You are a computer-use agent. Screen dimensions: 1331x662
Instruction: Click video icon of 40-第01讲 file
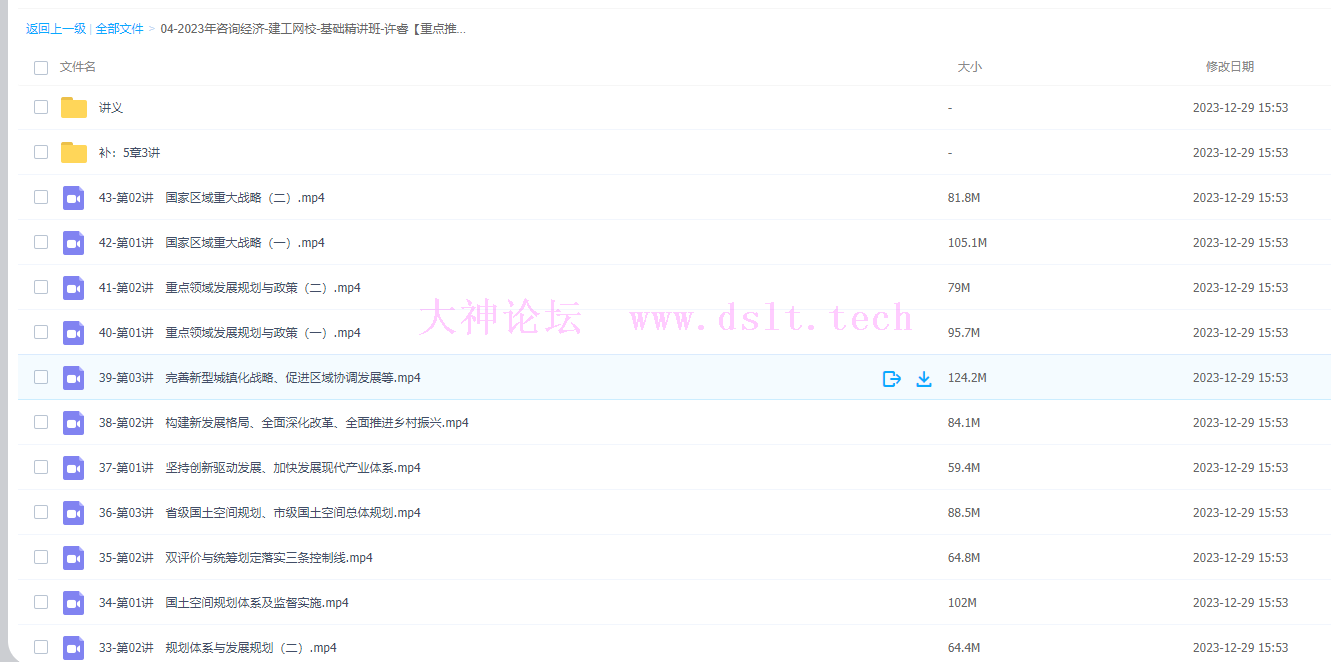74,332
